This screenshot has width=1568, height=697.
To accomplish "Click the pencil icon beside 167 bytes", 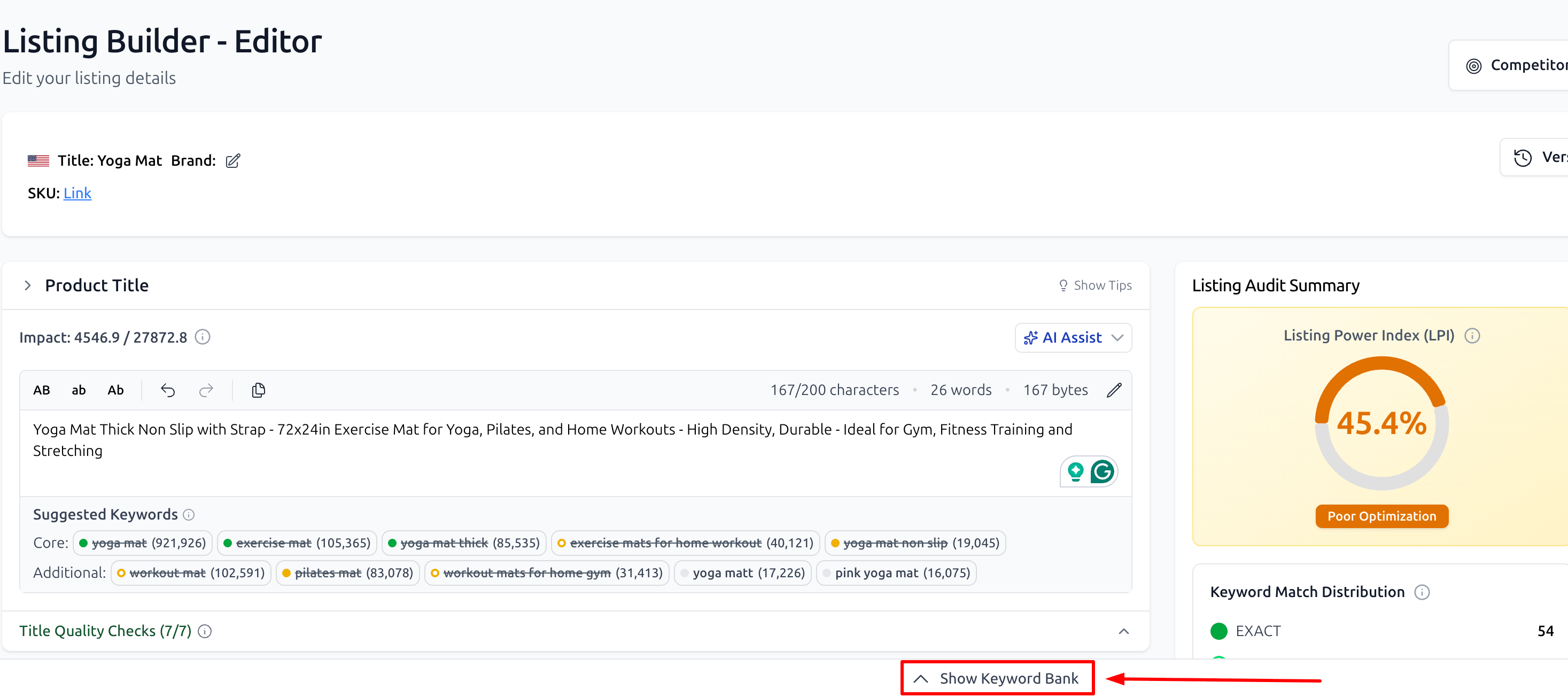I will tap(1114, 390).
